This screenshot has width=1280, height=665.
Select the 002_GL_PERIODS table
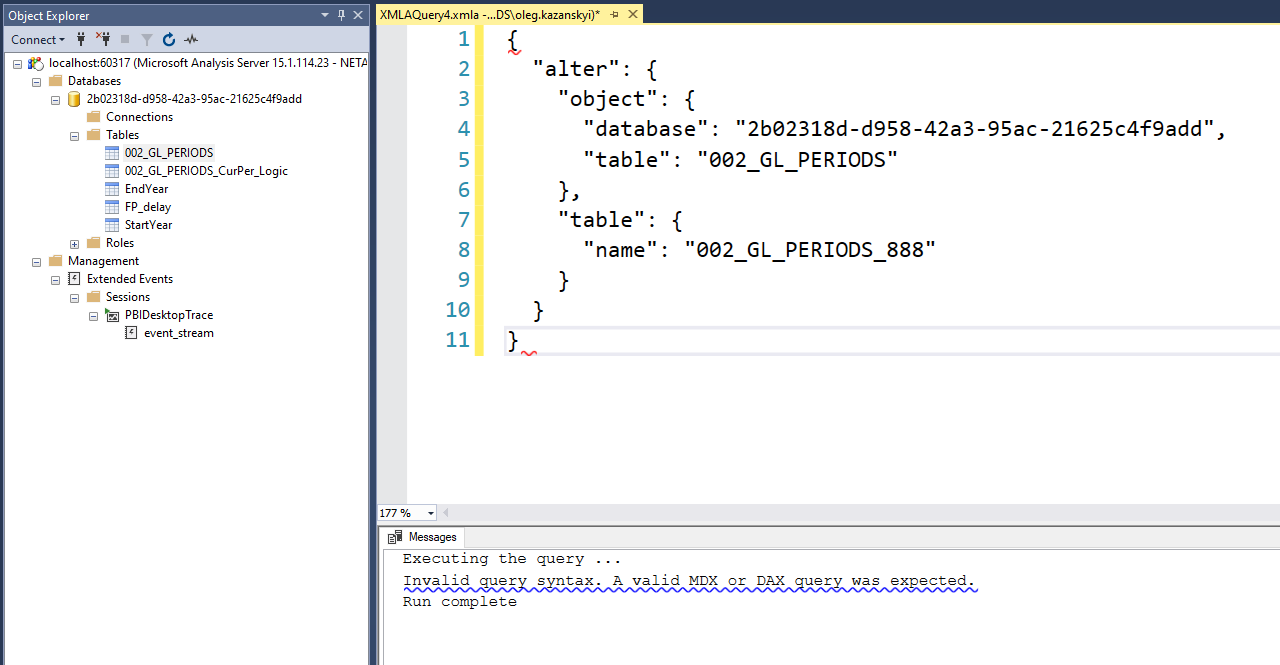click(x=168, y=152)
